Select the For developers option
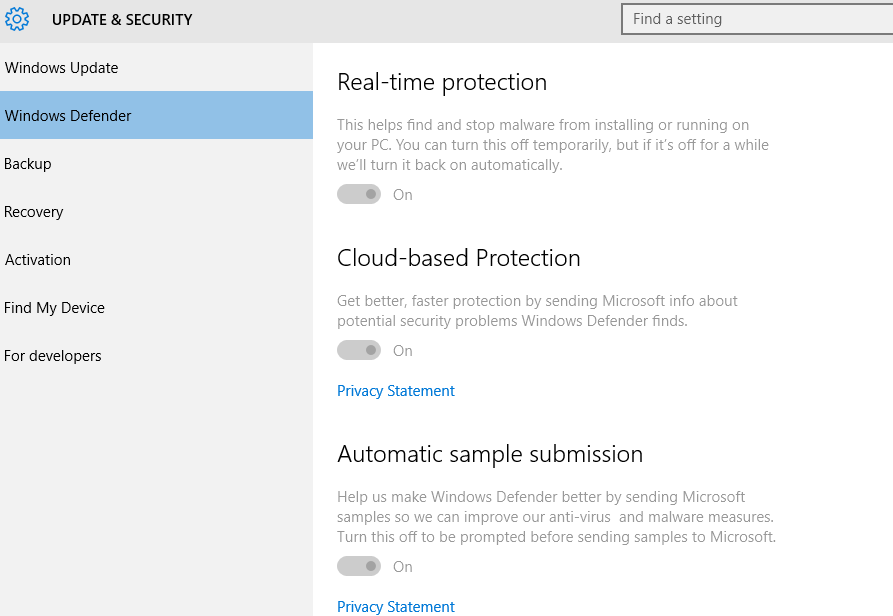893x616 pixels. point(53,356)
